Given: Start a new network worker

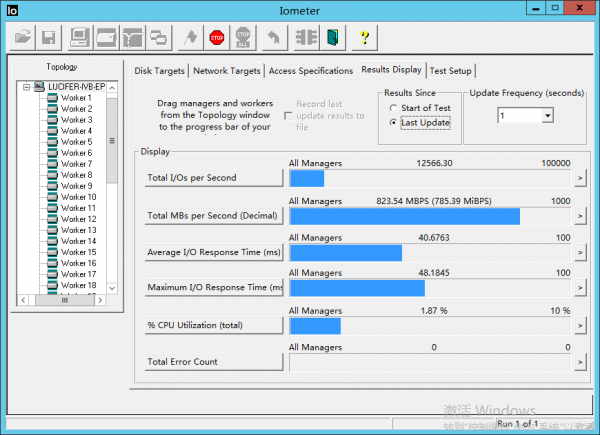Looking at the screenshot, I should 132,37.
